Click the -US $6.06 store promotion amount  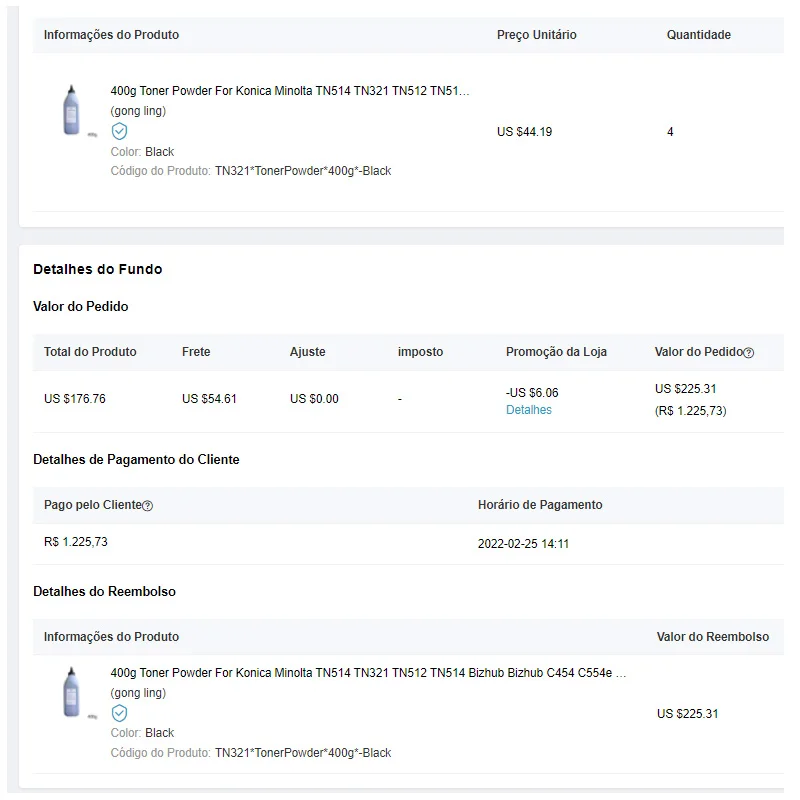pyautogui.click(x=532, y=393)
